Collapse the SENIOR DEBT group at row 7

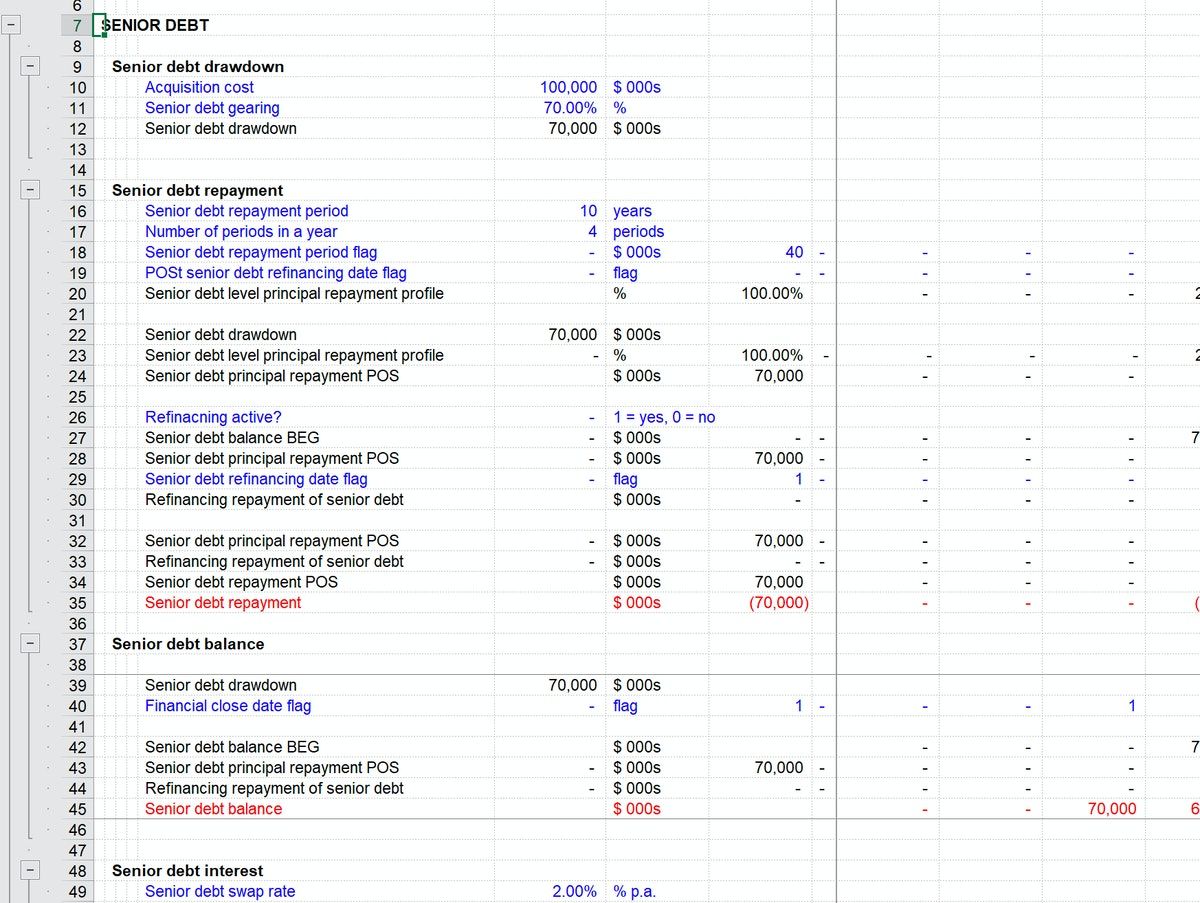click(11, 24)
